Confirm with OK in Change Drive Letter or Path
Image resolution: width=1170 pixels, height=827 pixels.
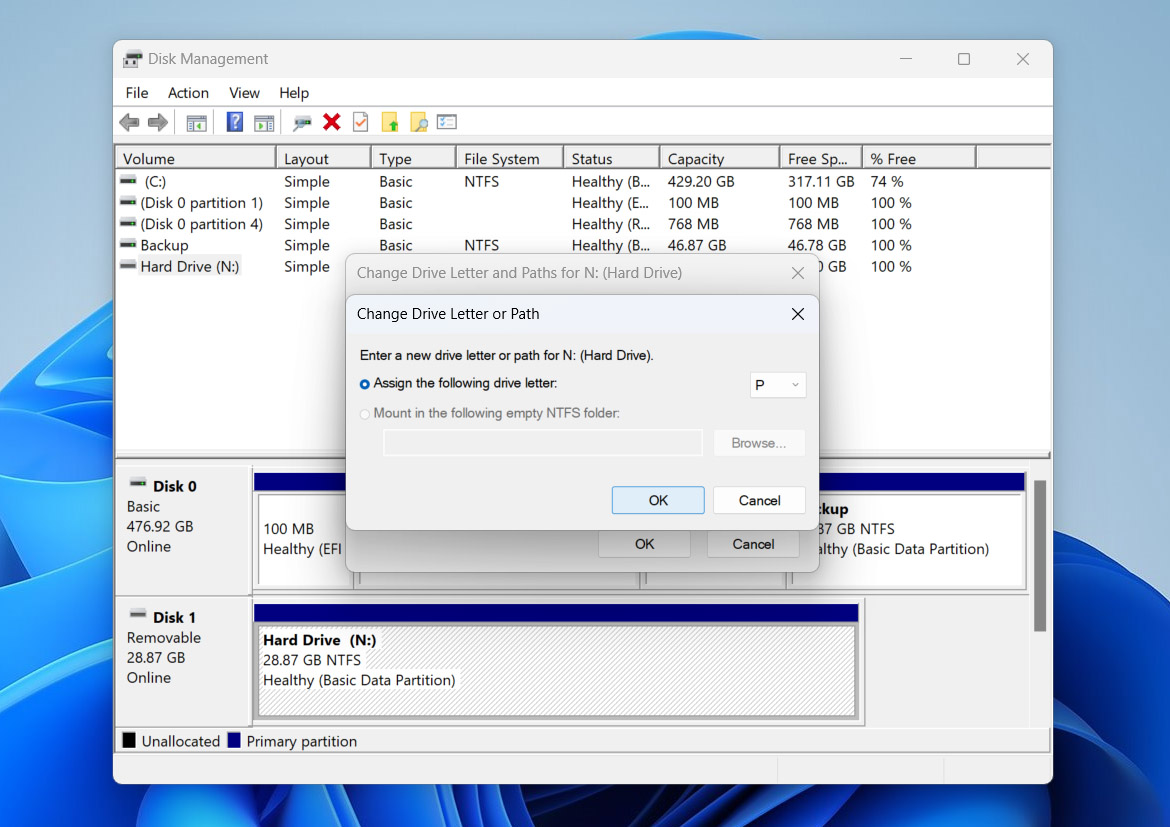(x=658, y=500)
